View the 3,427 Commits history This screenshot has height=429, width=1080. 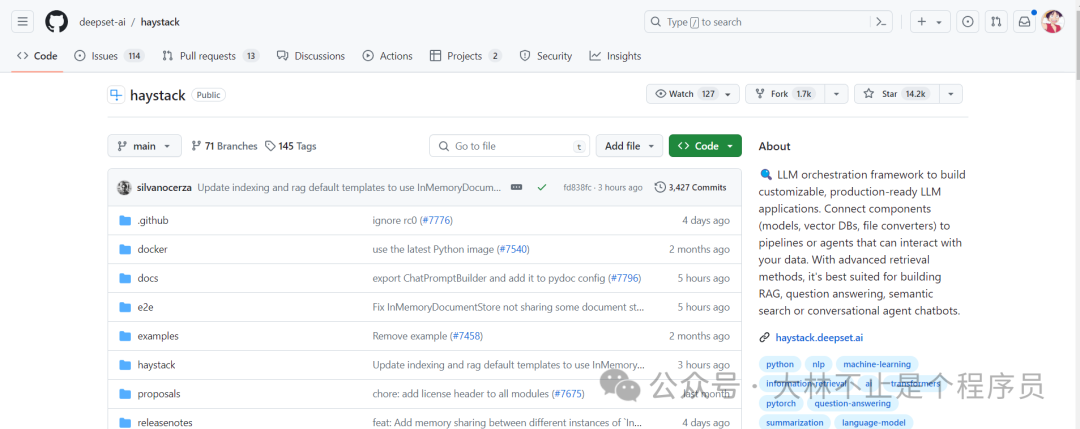coord(690,187)
